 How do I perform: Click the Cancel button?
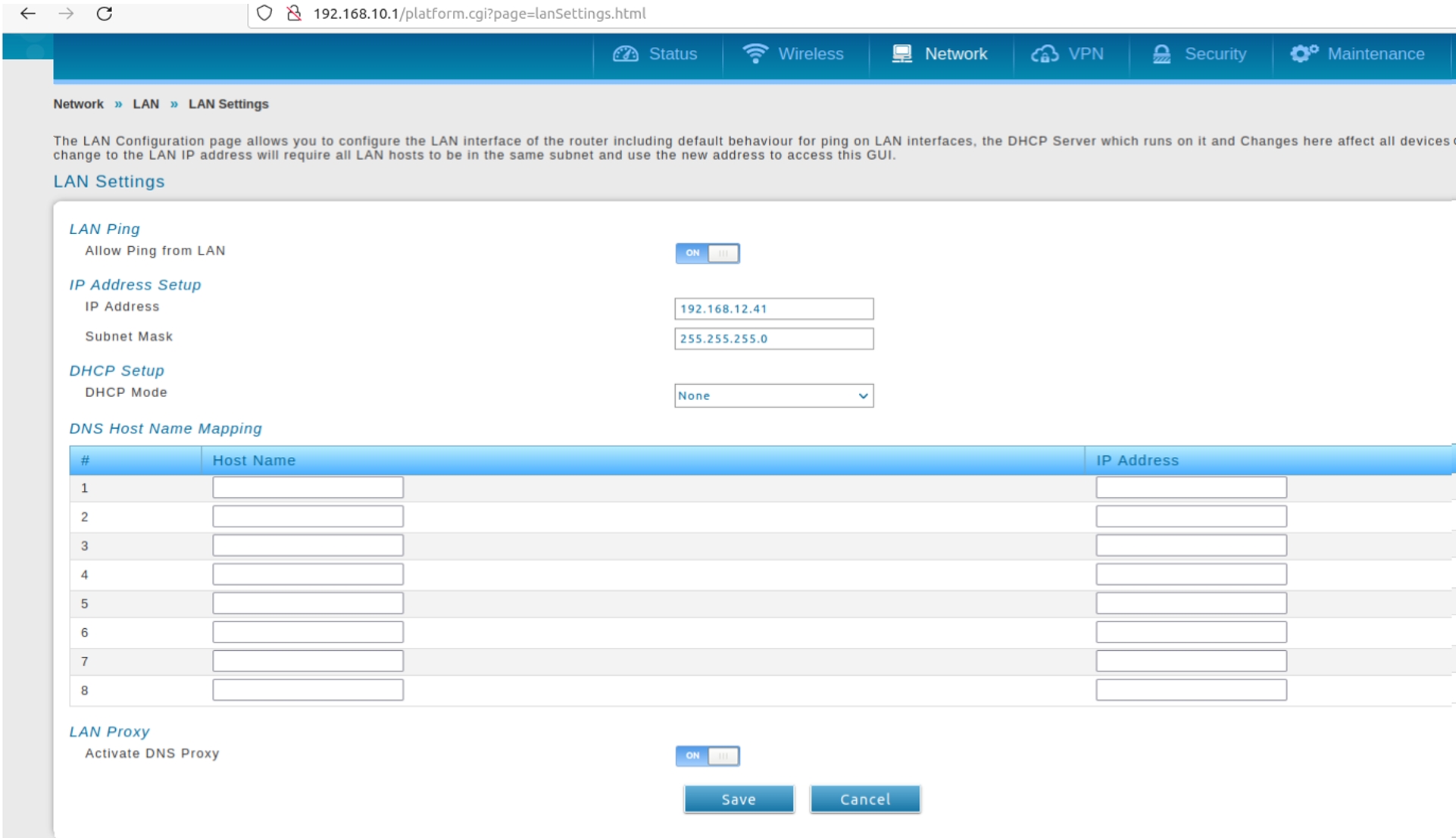point(864,799)
